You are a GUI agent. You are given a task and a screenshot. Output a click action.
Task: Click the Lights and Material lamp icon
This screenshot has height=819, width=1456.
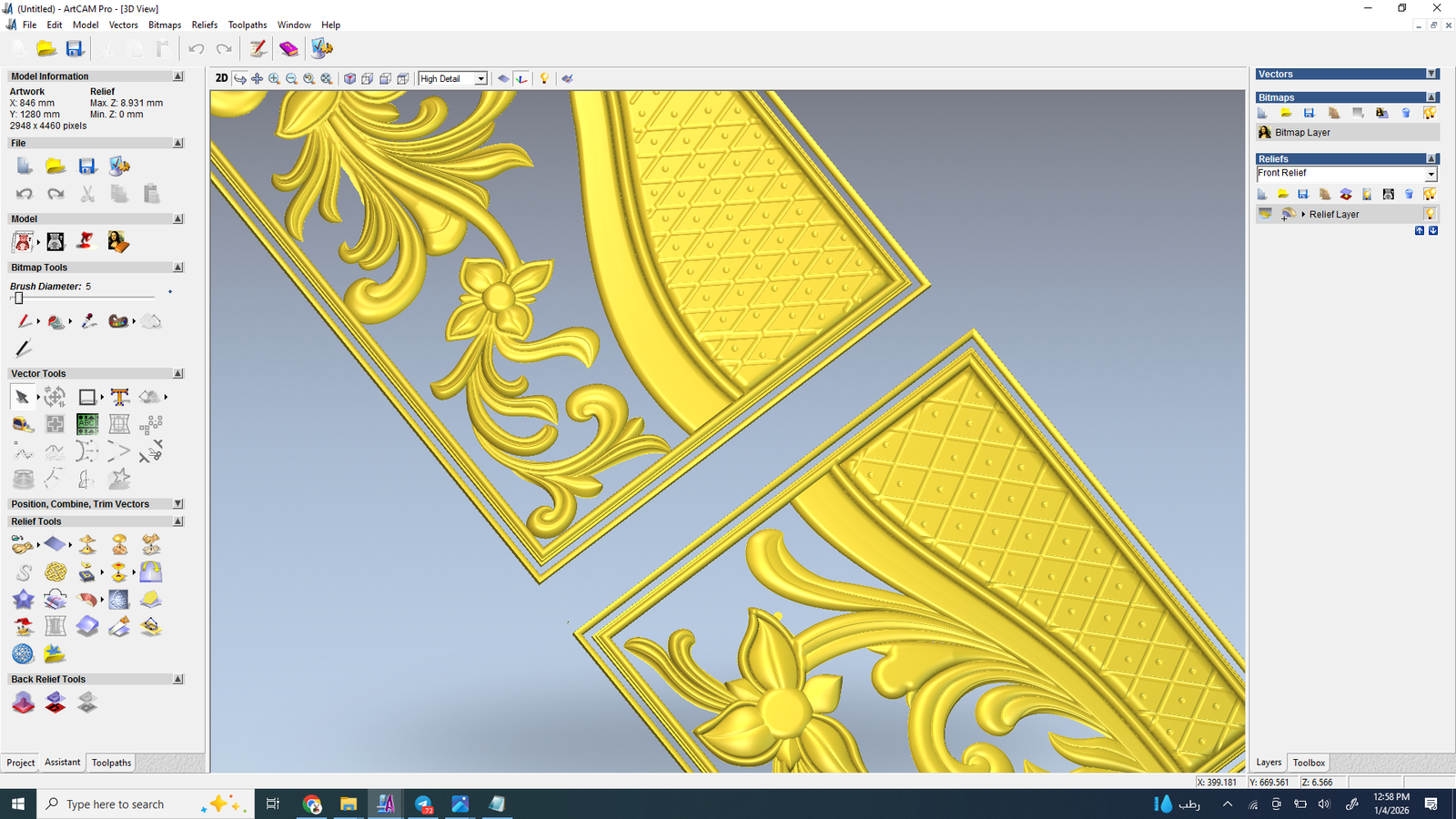[544, 79]
